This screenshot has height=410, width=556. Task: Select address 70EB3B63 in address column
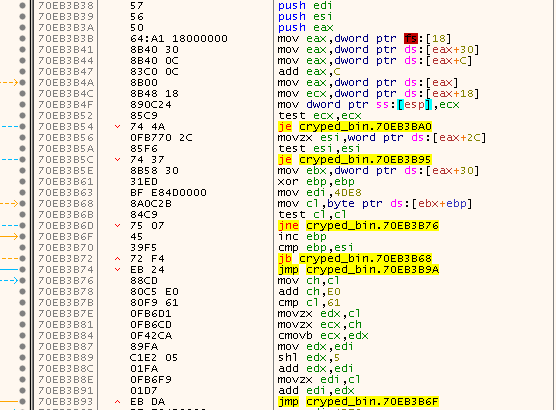66,193
